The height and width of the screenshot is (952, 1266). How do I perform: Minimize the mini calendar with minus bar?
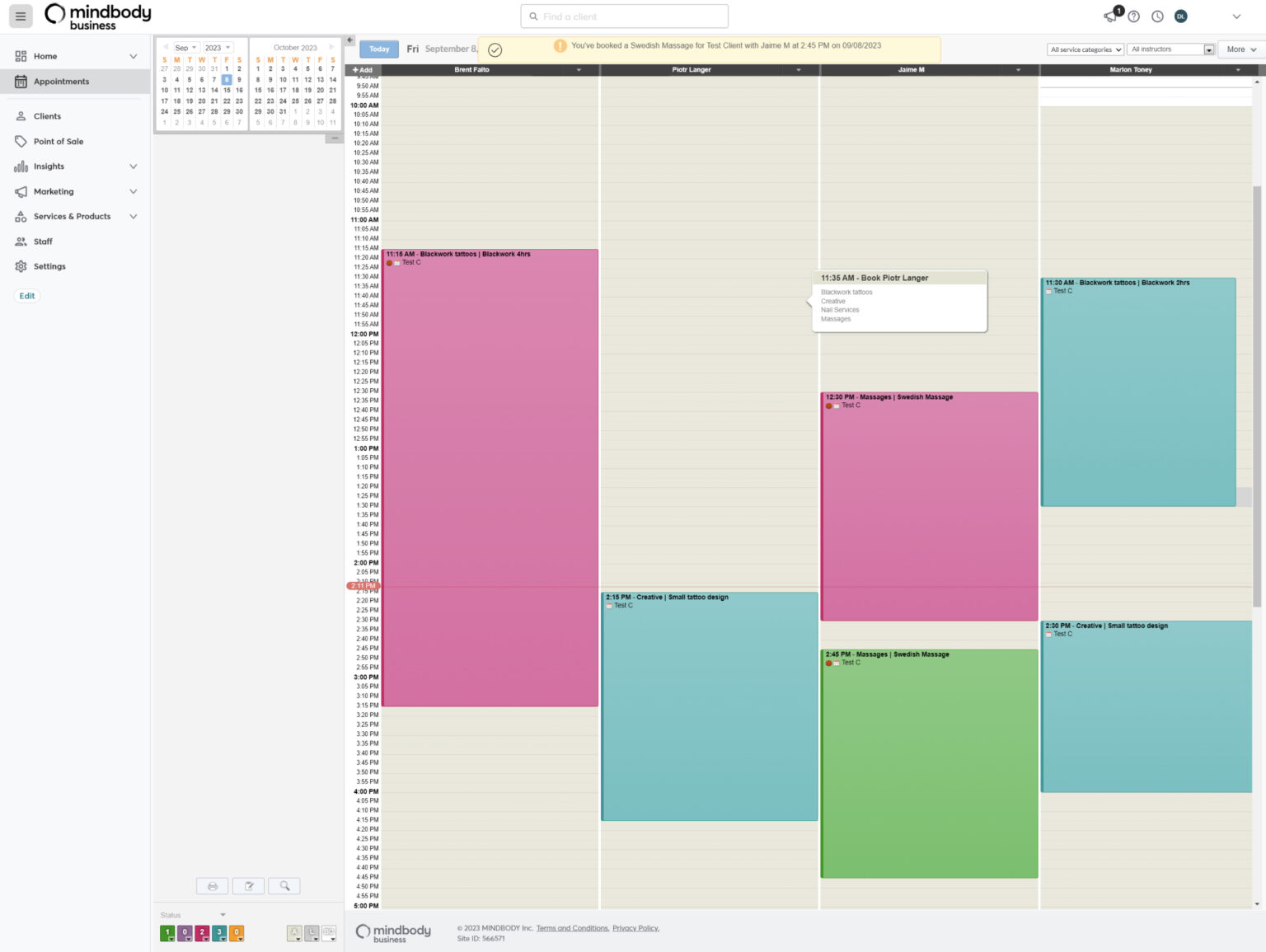pyautogui.click(x=334, y=138)
